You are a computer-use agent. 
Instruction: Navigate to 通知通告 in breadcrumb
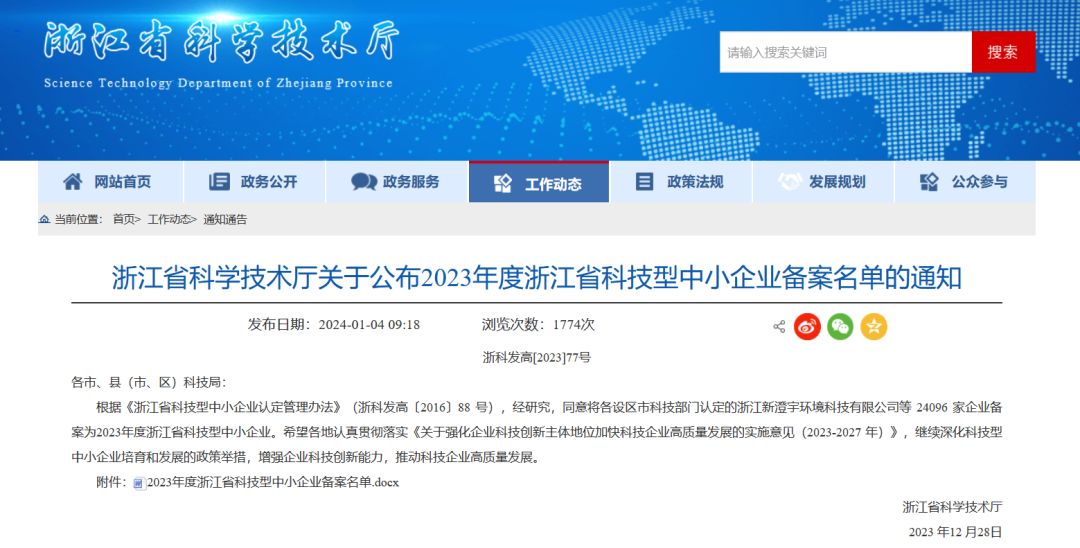click(x=225, y=219)
